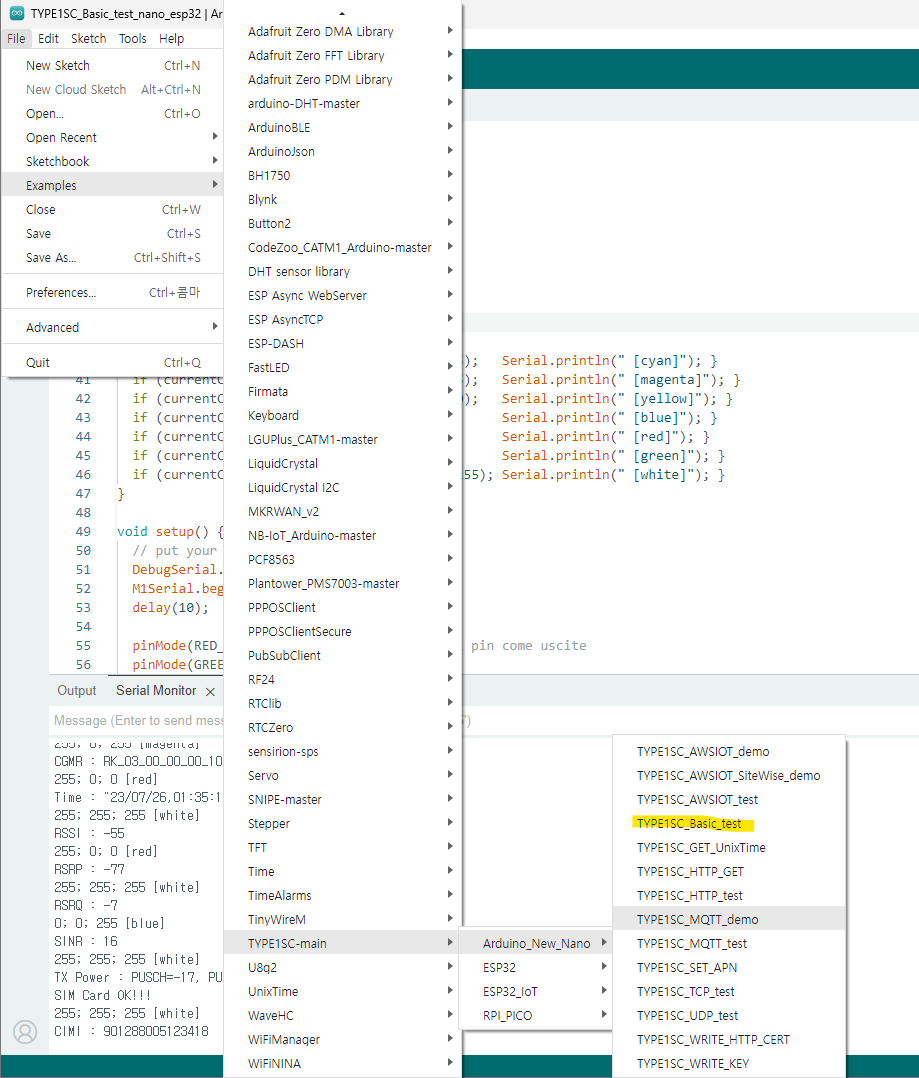Screen dimensions: 919x1078
Task: Select Save As... menu entry
Action: pos(113,258)
